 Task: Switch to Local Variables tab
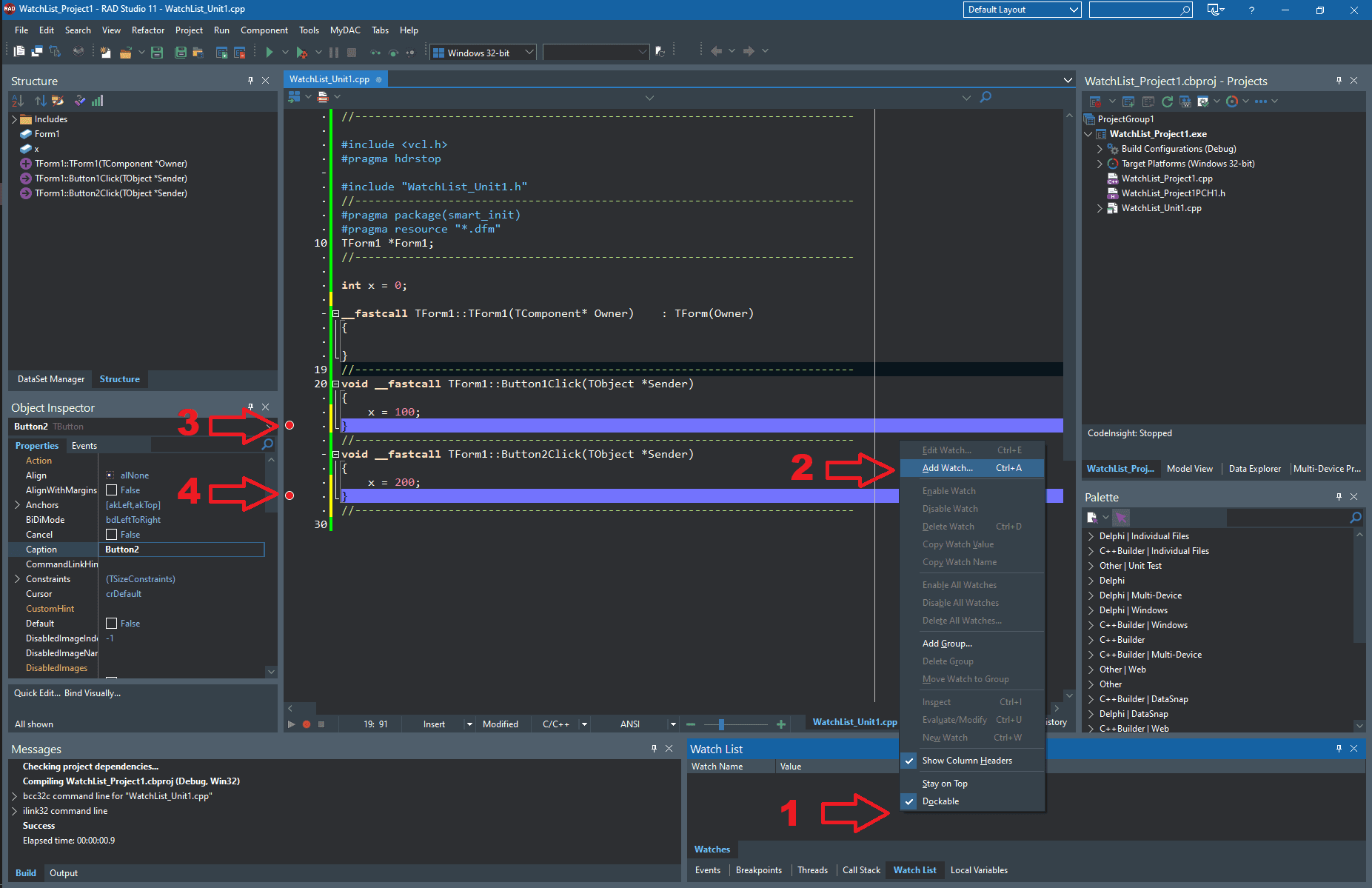point(979,870)
